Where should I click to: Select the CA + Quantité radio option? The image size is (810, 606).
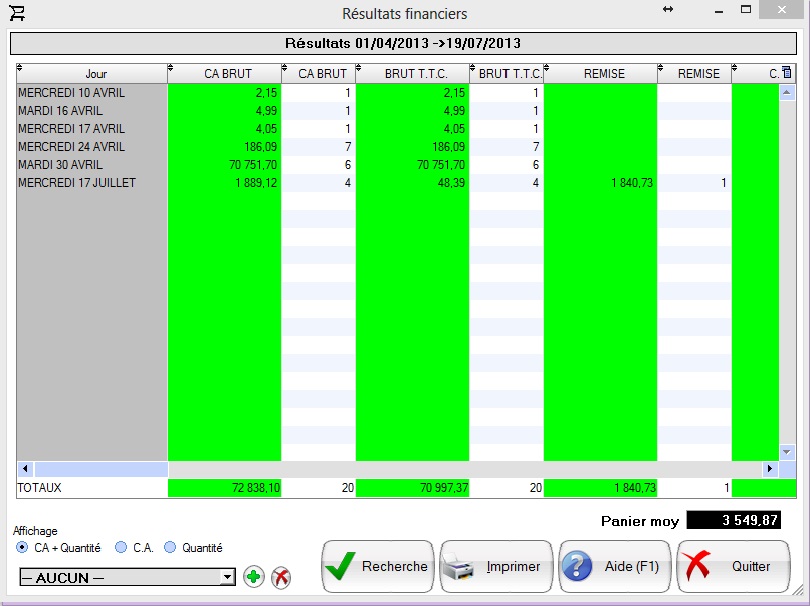coord(22,548)
